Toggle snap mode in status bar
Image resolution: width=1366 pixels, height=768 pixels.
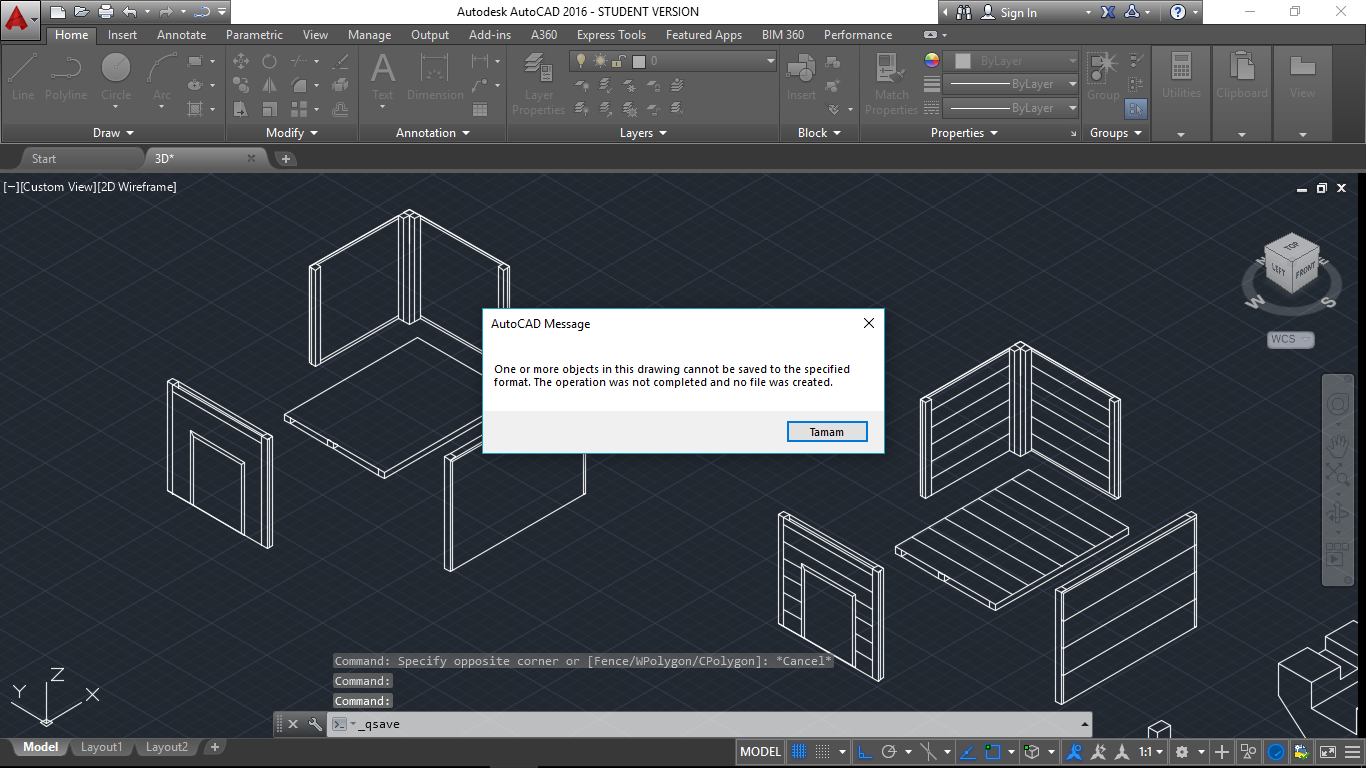click(822, 752)
